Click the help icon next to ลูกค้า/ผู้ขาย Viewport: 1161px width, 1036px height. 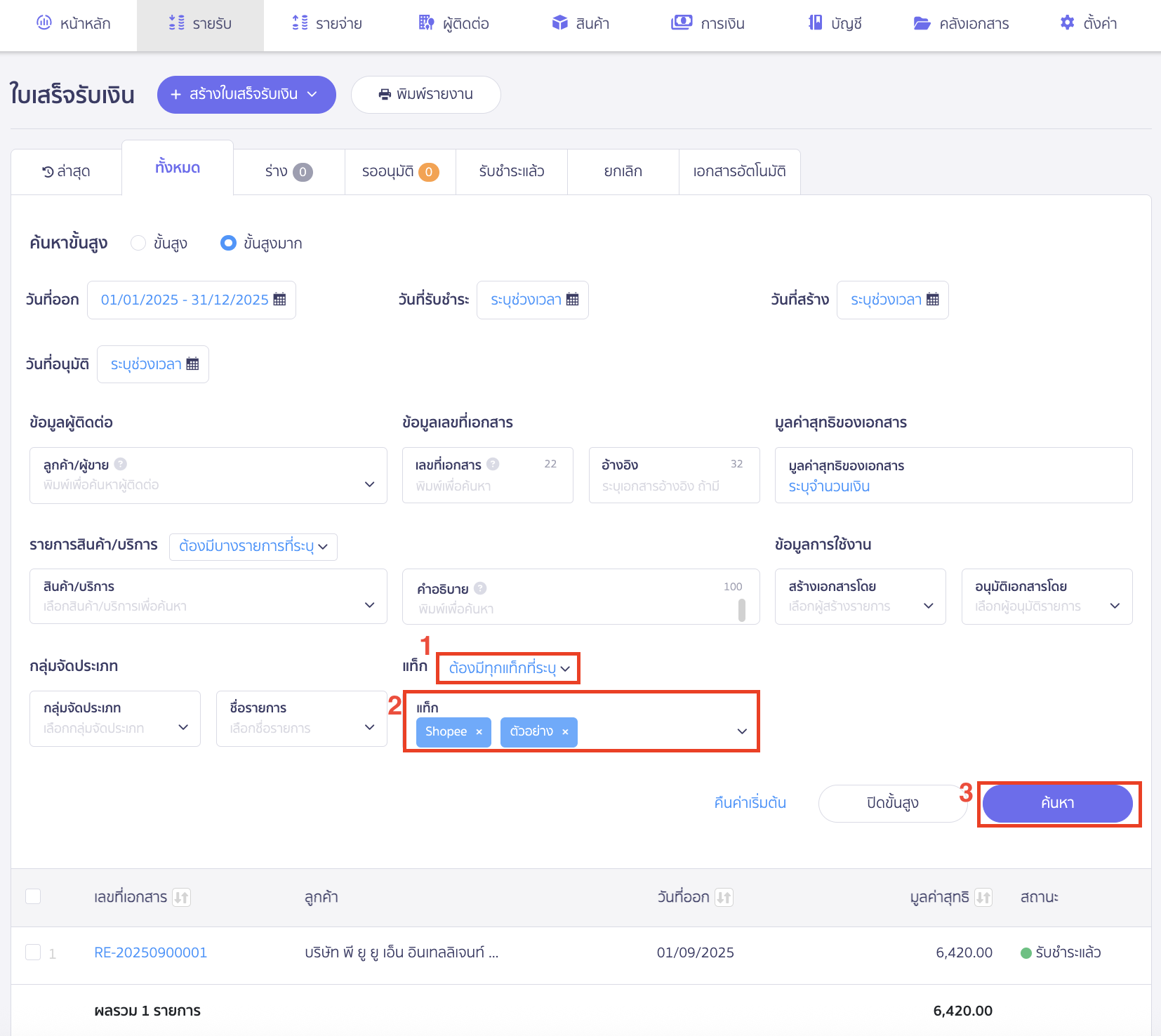[x=121, y=464]
